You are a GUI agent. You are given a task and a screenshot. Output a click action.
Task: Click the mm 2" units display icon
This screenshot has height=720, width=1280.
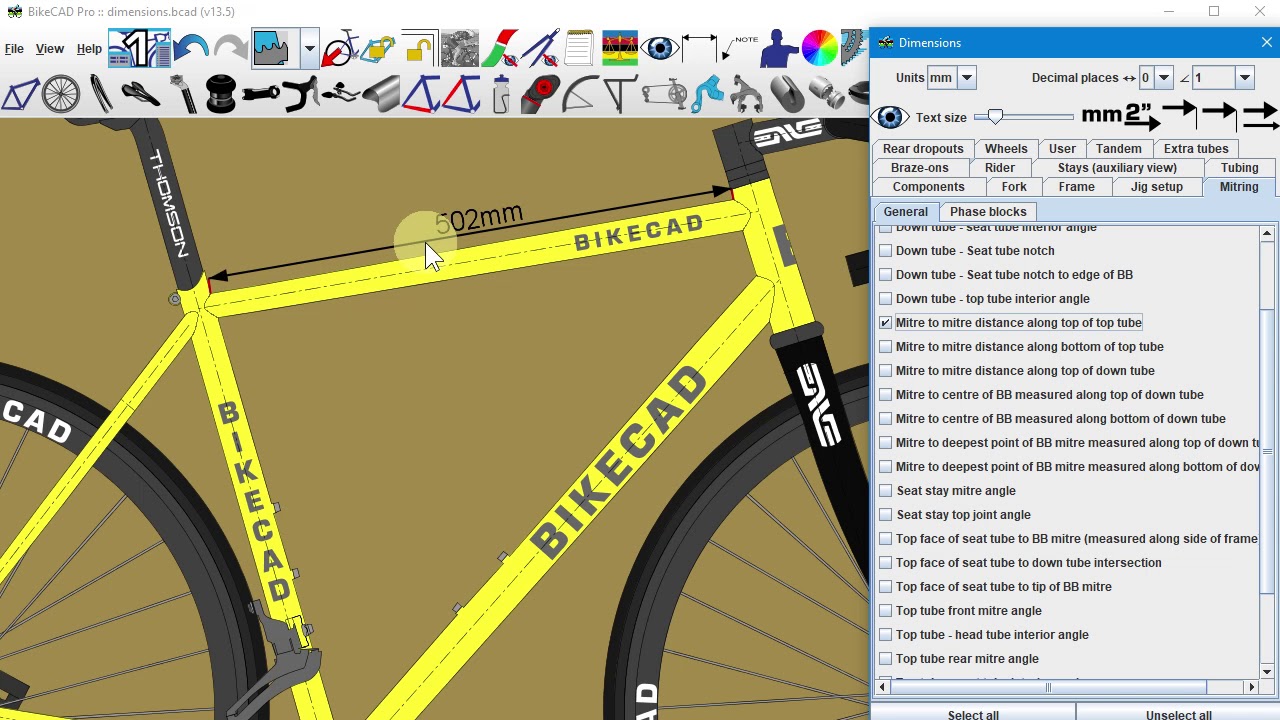1120,117
